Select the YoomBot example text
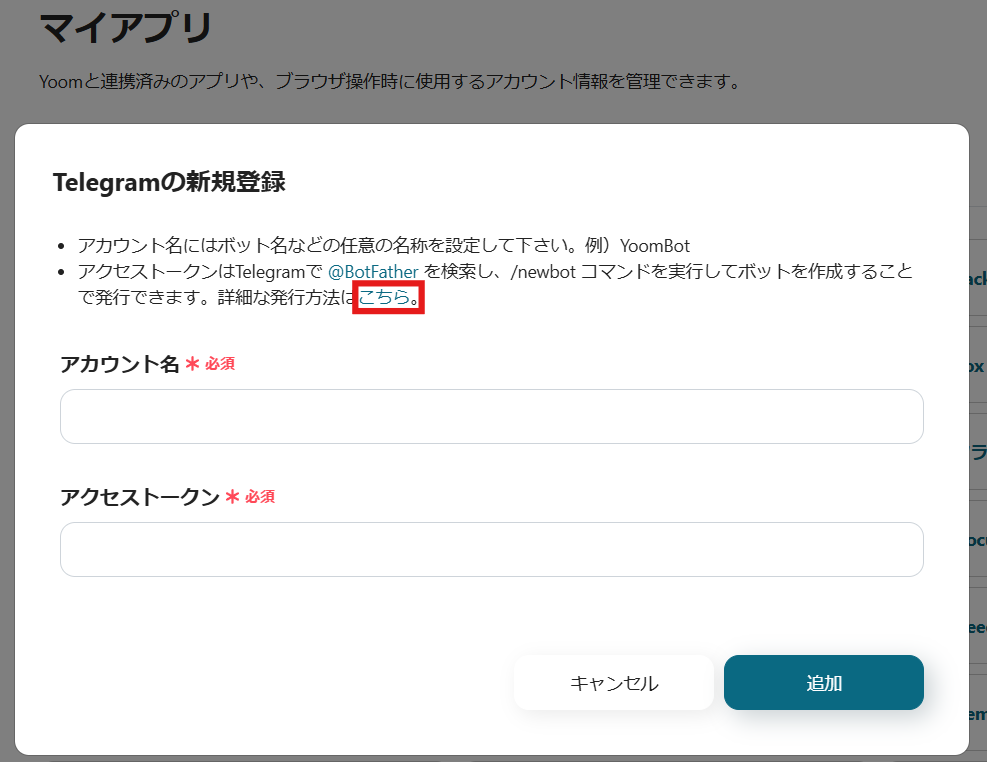The image size is (987, 762). pyautogui.click(x=655, y=245)
